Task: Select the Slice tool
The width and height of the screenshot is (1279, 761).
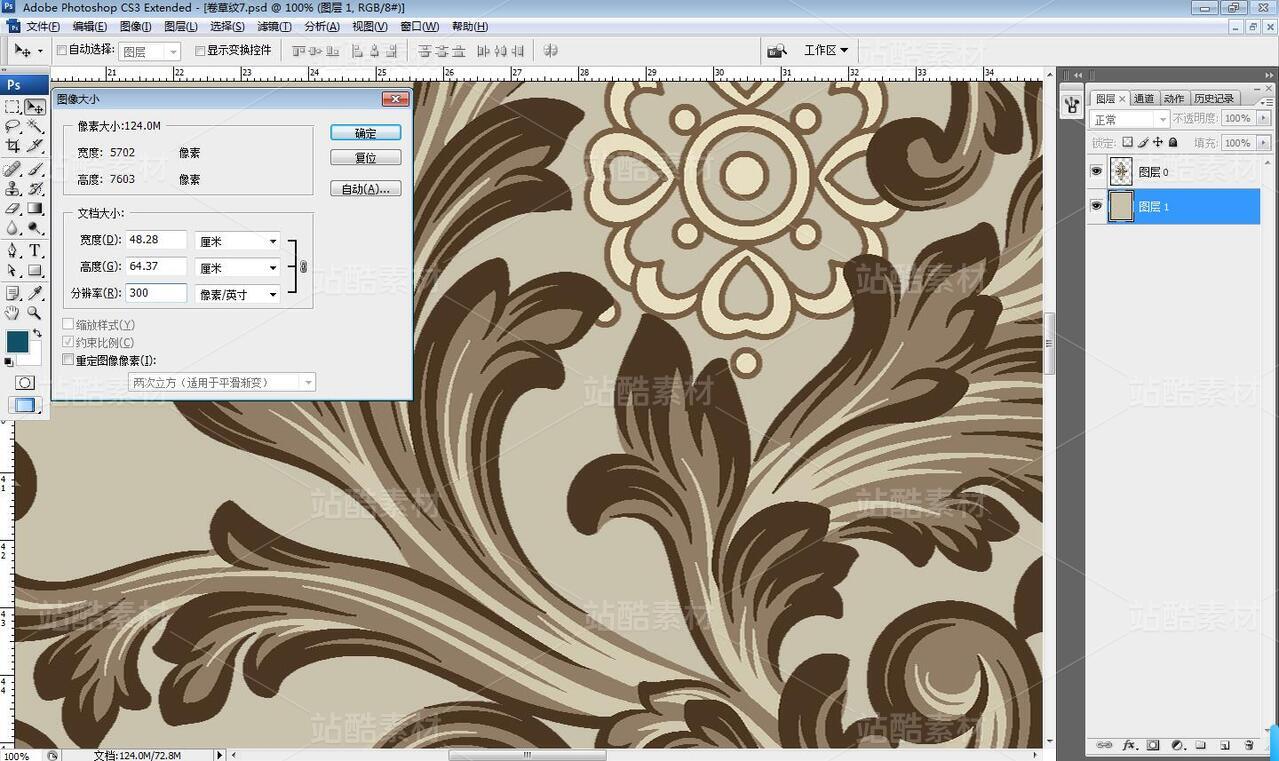Action: click(35, 146)
